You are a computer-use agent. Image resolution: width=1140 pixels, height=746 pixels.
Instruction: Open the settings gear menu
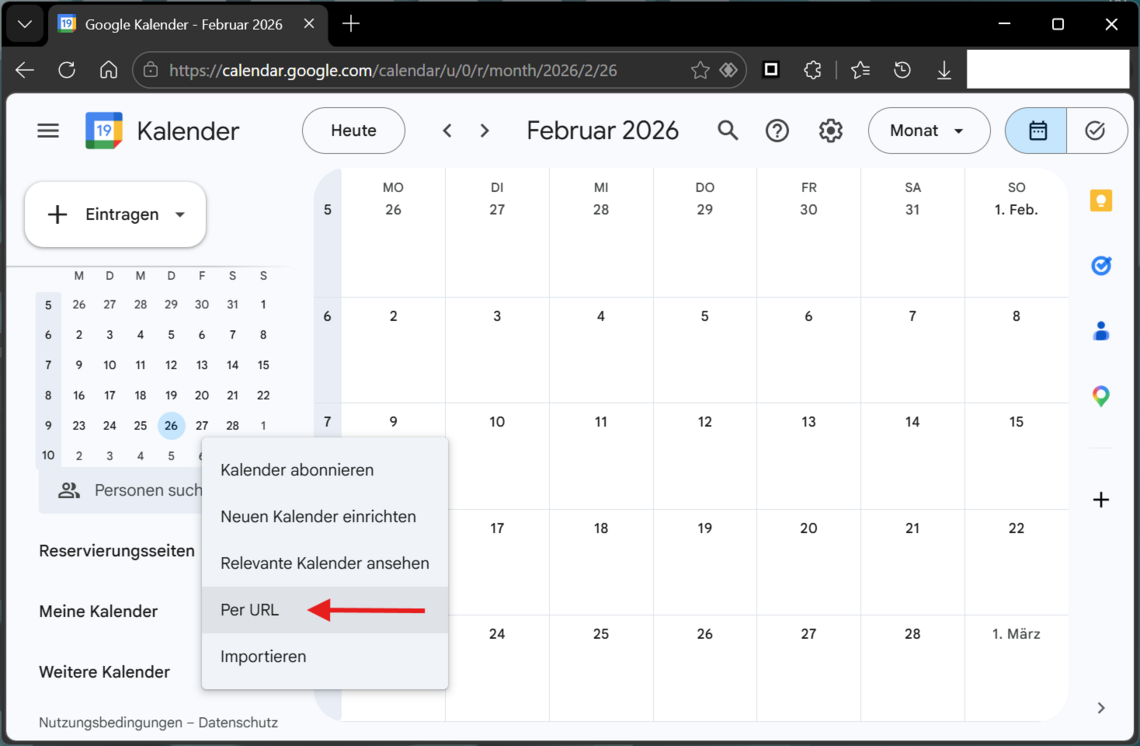[x=830, y=131]
